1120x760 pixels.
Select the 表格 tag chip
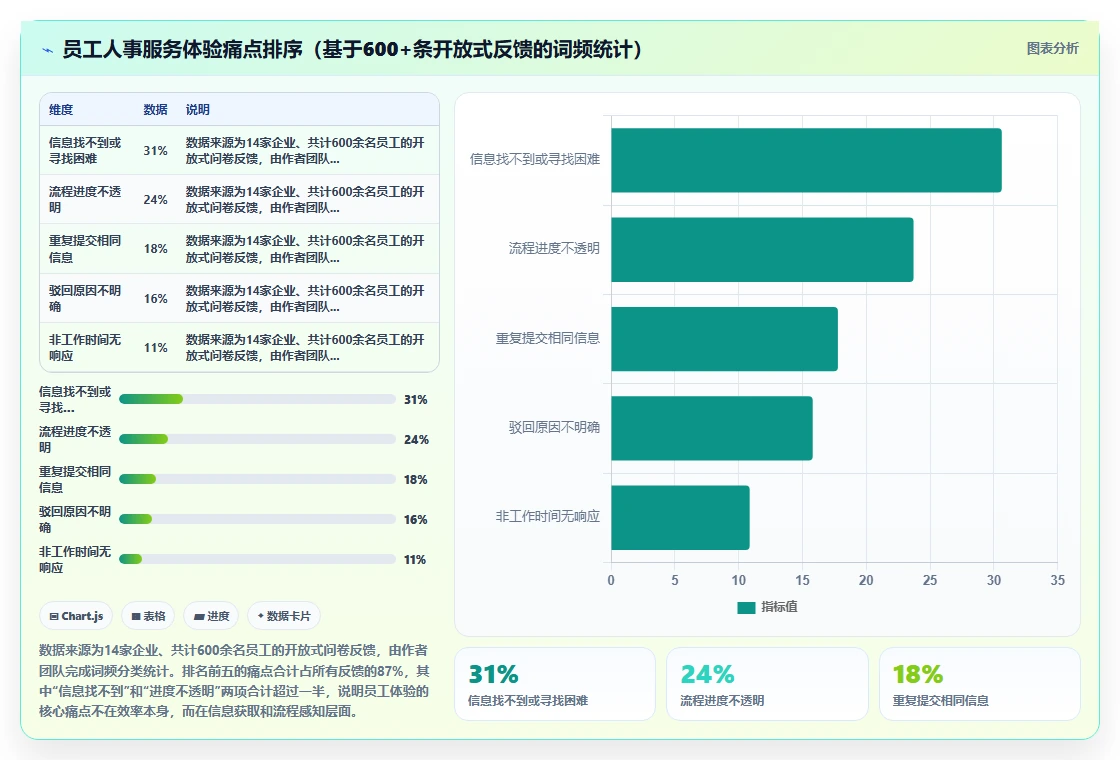(148, 616)
